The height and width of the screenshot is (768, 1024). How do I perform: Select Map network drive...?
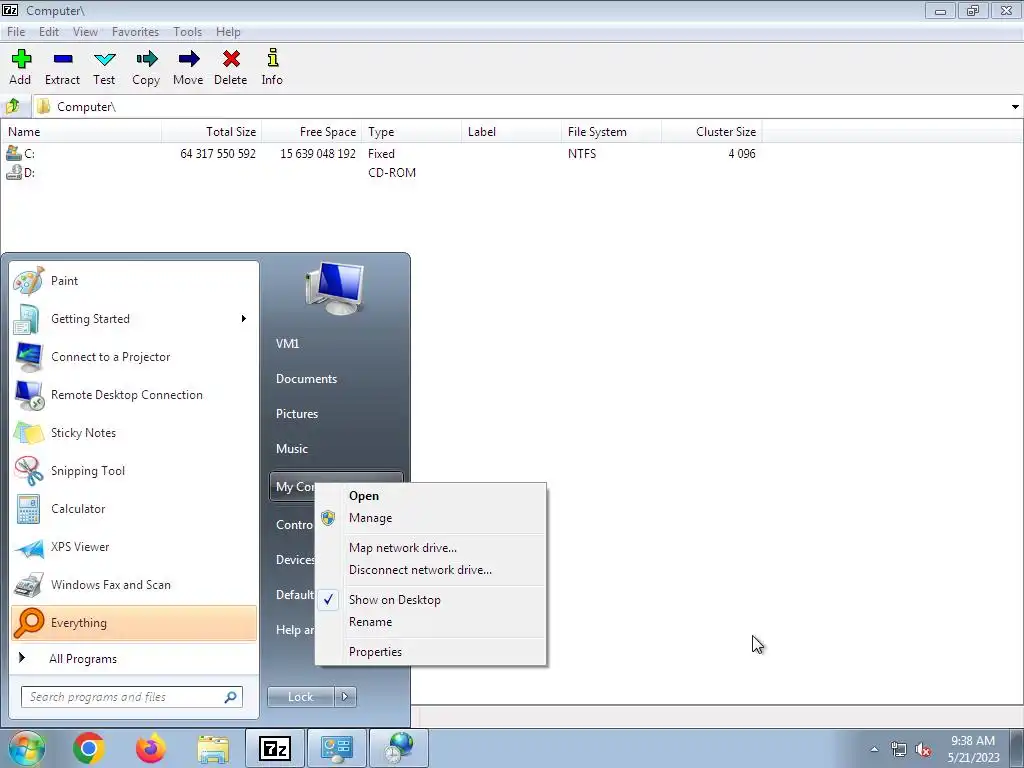click(430, 548)
